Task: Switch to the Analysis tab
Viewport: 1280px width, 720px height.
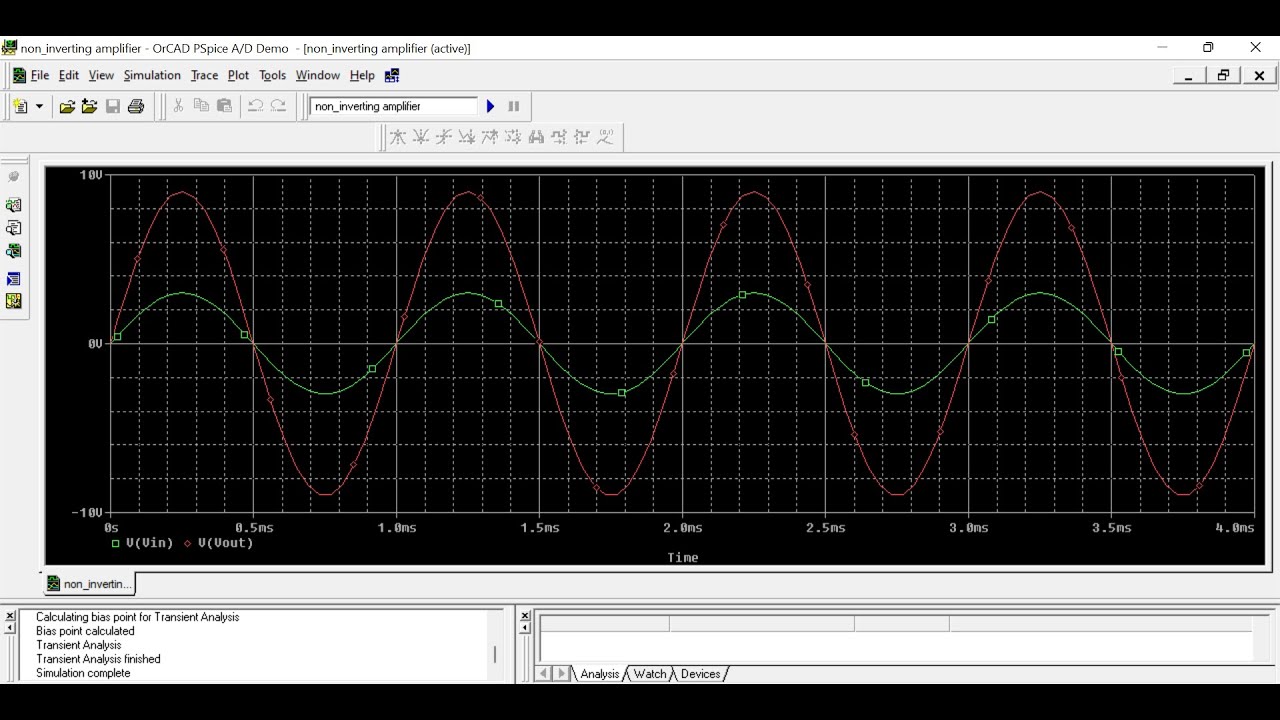Action: 600,674
